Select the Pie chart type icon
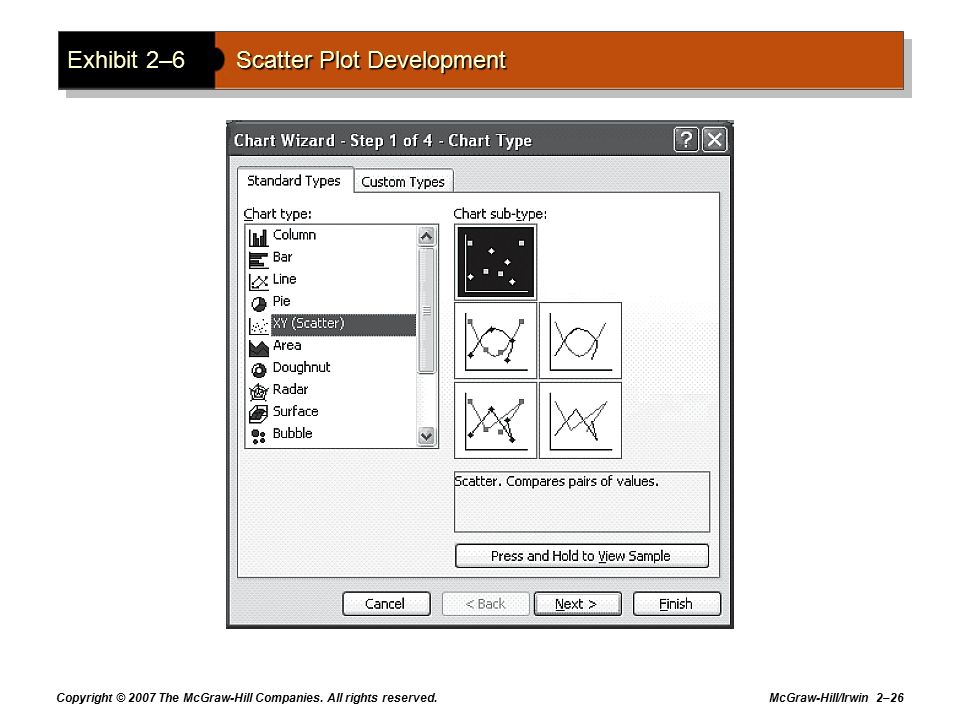This screenshot has height=720, width=960. [x=258, y=304]
